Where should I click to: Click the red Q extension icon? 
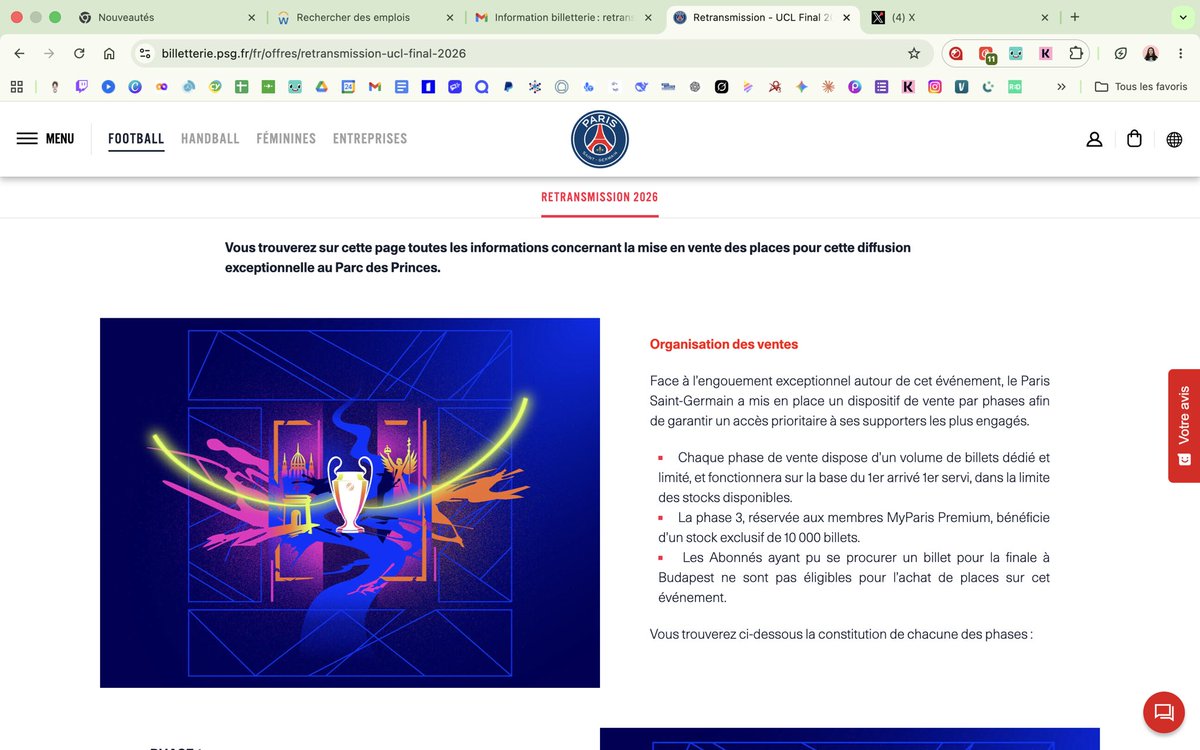tap(957, 53)
